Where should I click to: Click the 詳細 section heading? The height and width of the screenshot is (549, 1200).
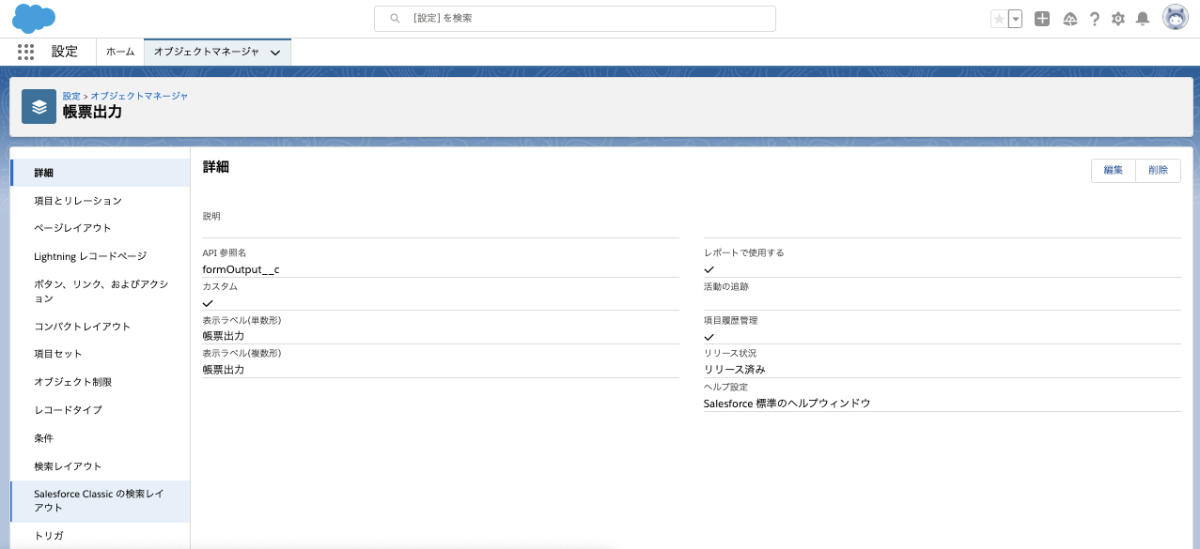pyautogui.click(x=216, y=167)
